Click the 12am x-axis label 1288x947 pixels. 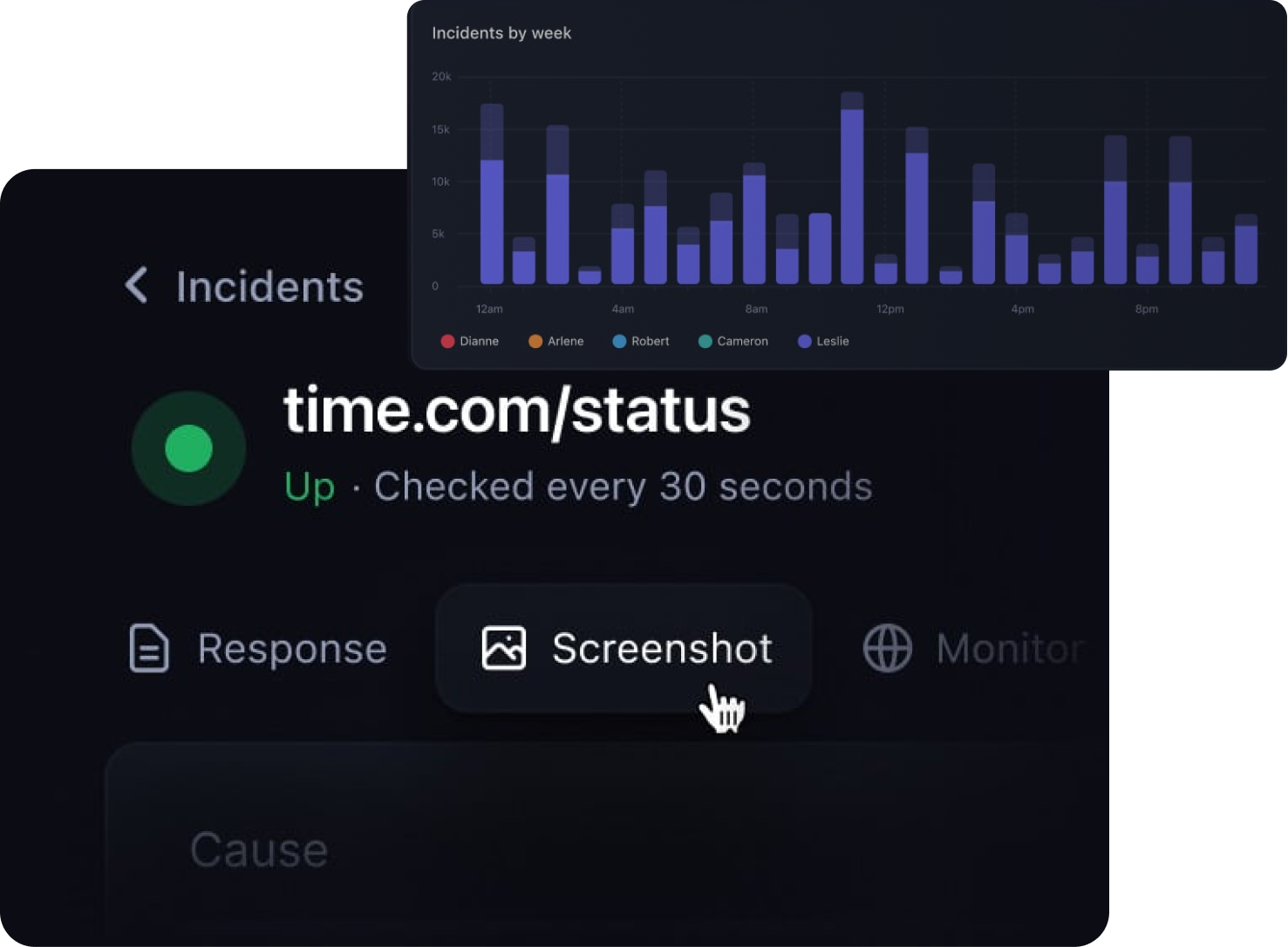pyautogui.click(x=489, y=309)
